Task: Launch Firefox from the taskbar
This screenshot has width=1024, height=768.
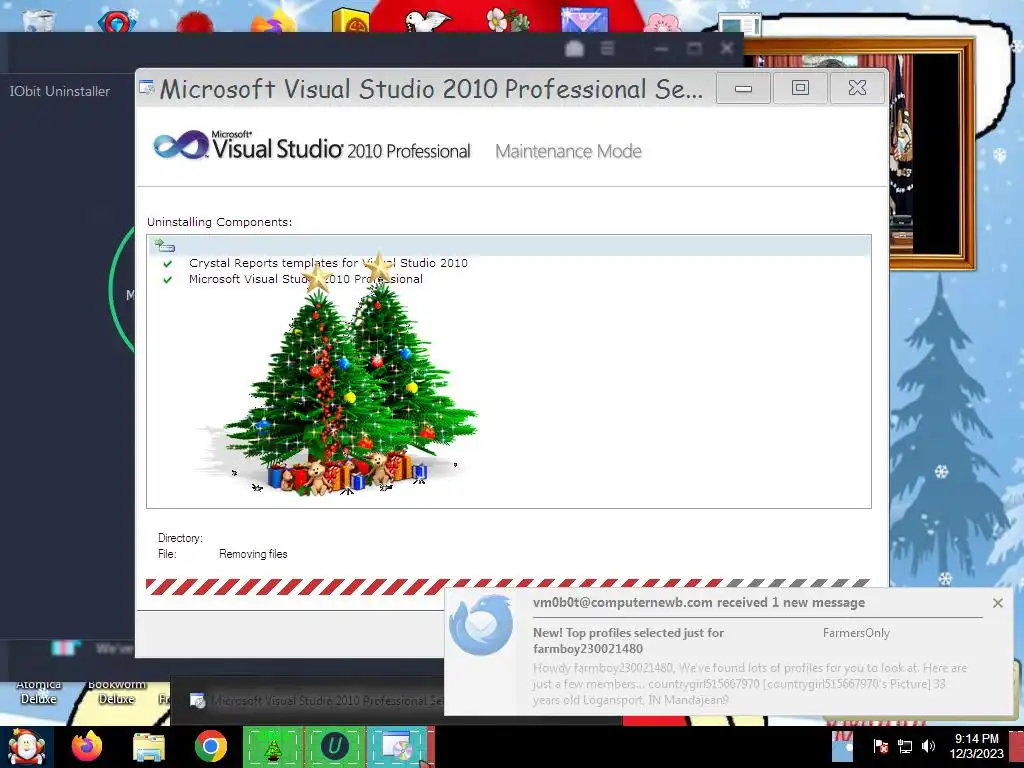Action: [87, 747]
